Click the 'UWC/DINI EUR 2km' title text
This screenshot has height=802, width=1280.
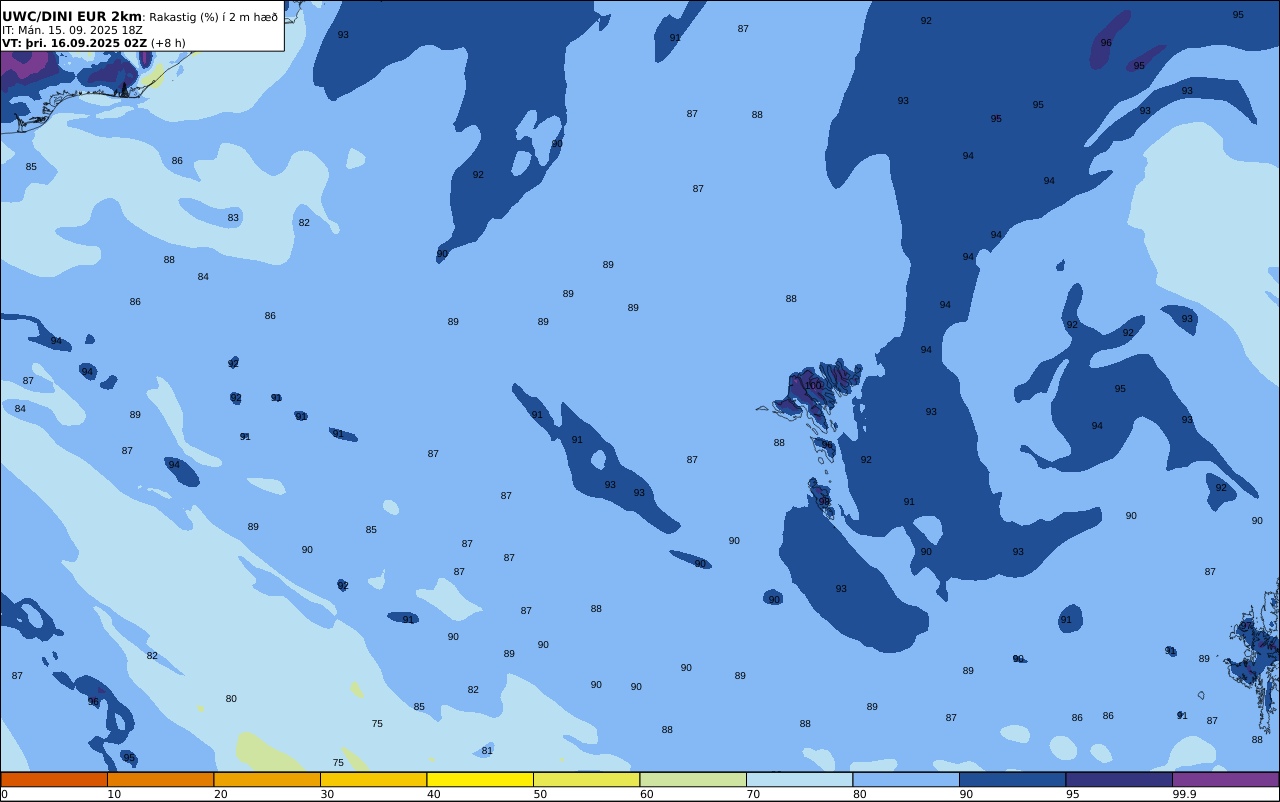coord(72,17)
